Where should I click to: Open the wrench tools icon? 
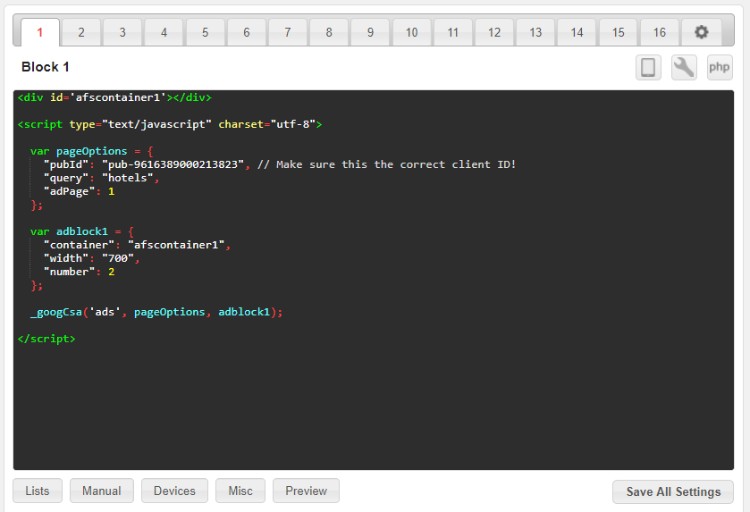point(684,67)
